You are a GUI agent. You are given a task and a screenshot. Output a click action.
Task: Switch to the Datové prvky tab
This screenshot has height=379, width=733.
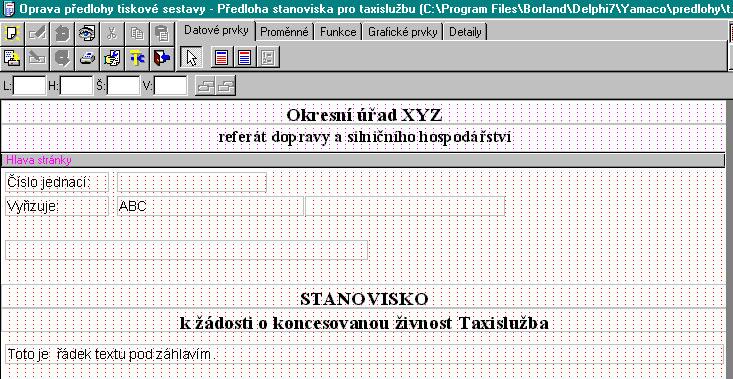coord(216,31)
